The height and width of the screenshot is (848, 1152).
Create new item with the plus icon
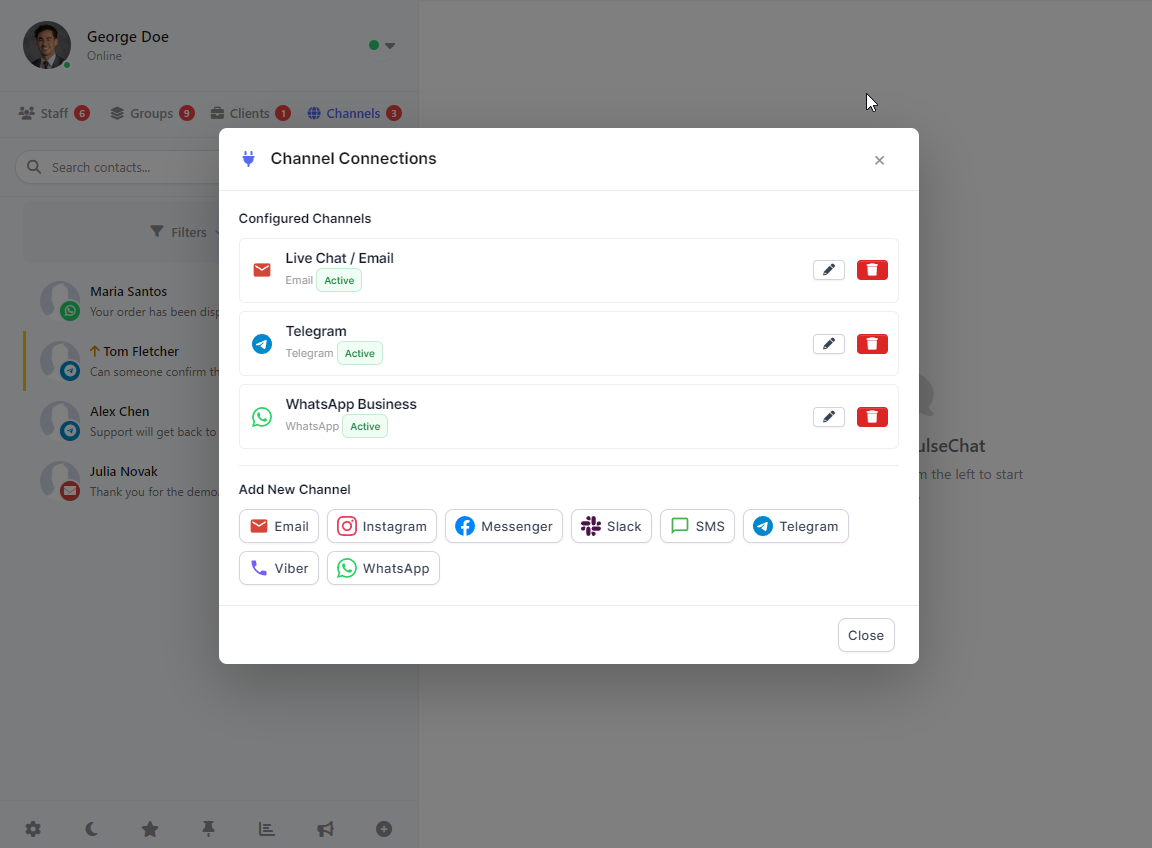384,829
